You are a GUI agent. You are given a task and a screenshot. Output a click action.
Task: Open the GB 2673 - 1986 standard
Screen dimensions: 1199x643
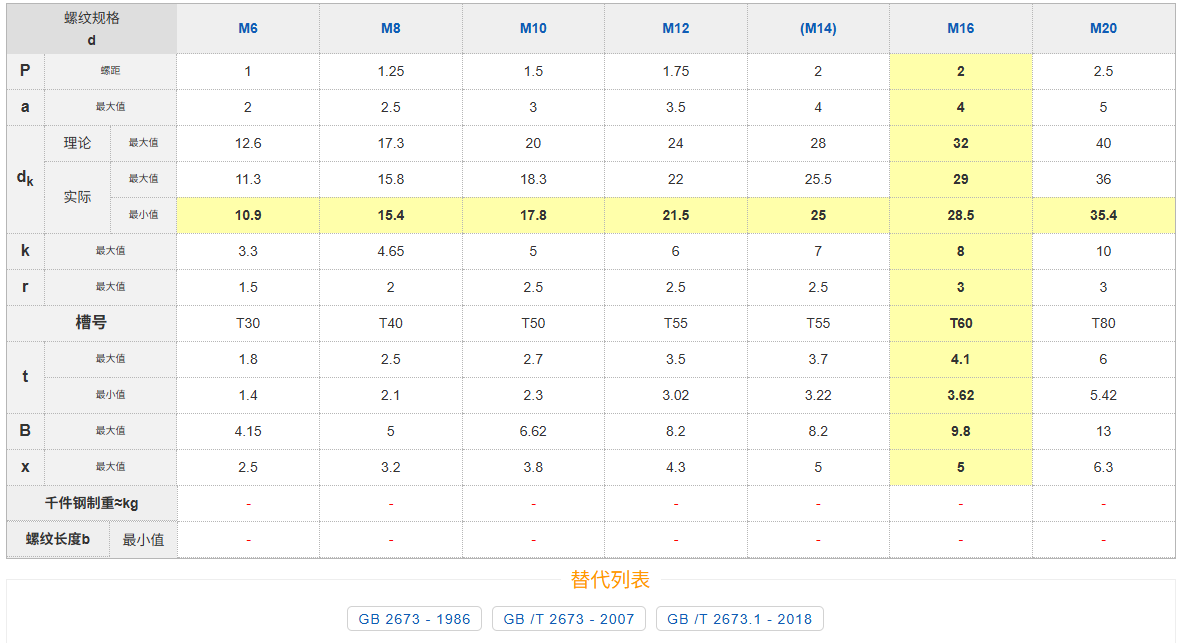[x=414, y=619]
